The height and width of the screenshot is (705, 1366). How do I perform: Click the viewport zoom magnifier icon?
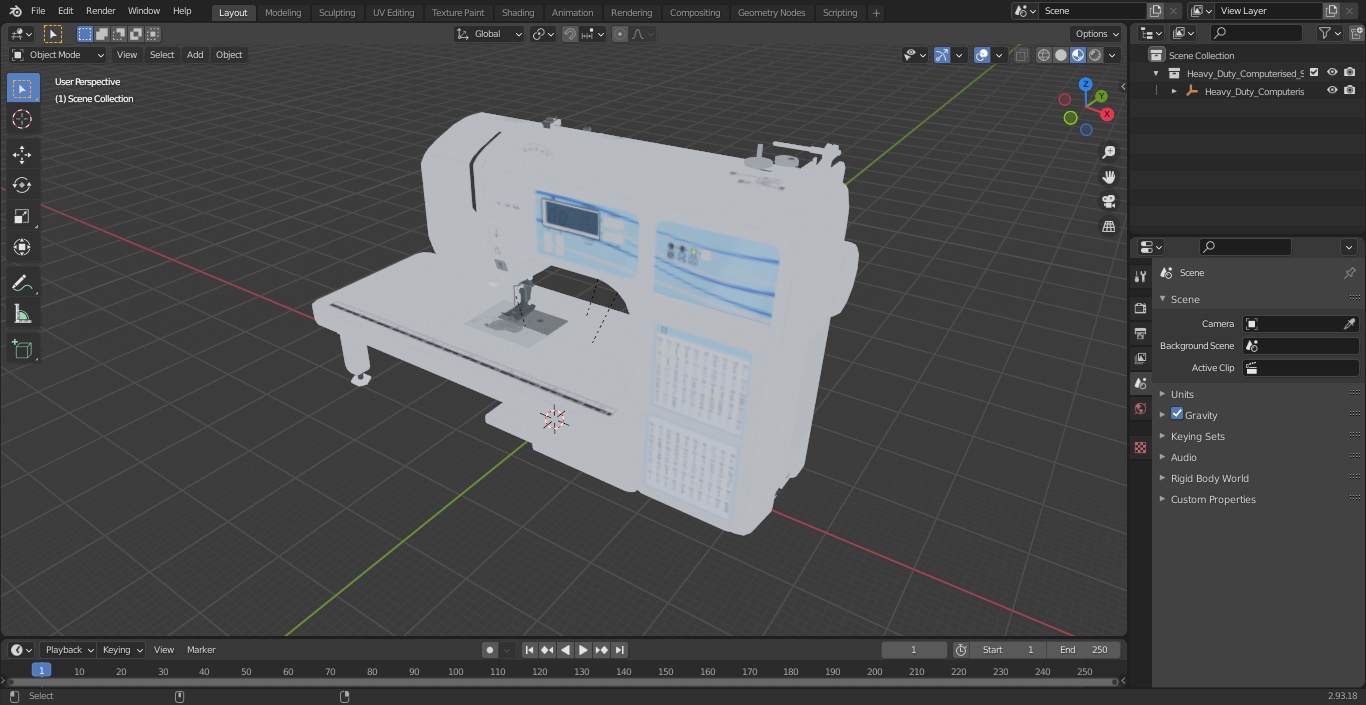point(1109,152)
